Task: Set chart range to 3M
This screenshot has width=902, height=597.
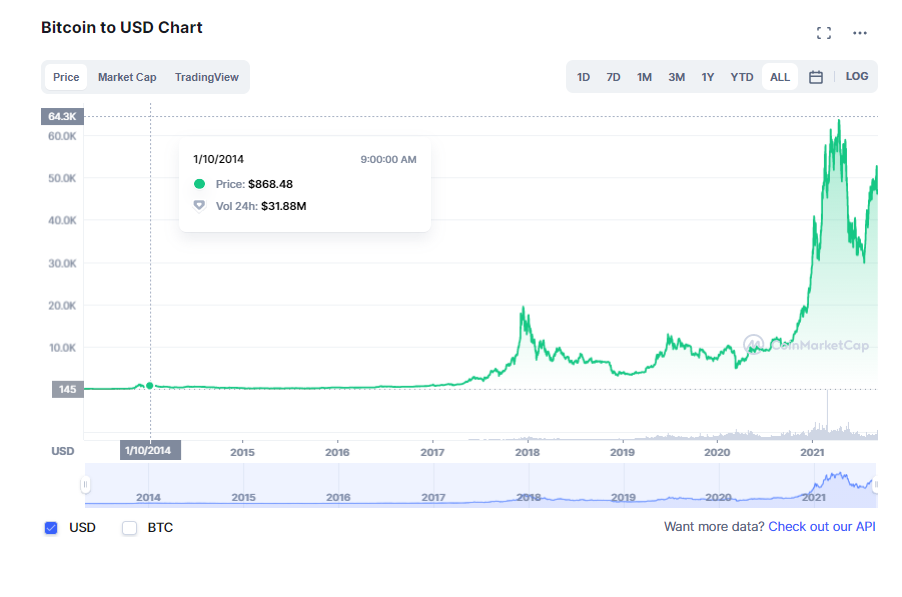Action: pyautogui.click(x=676, y=77)
